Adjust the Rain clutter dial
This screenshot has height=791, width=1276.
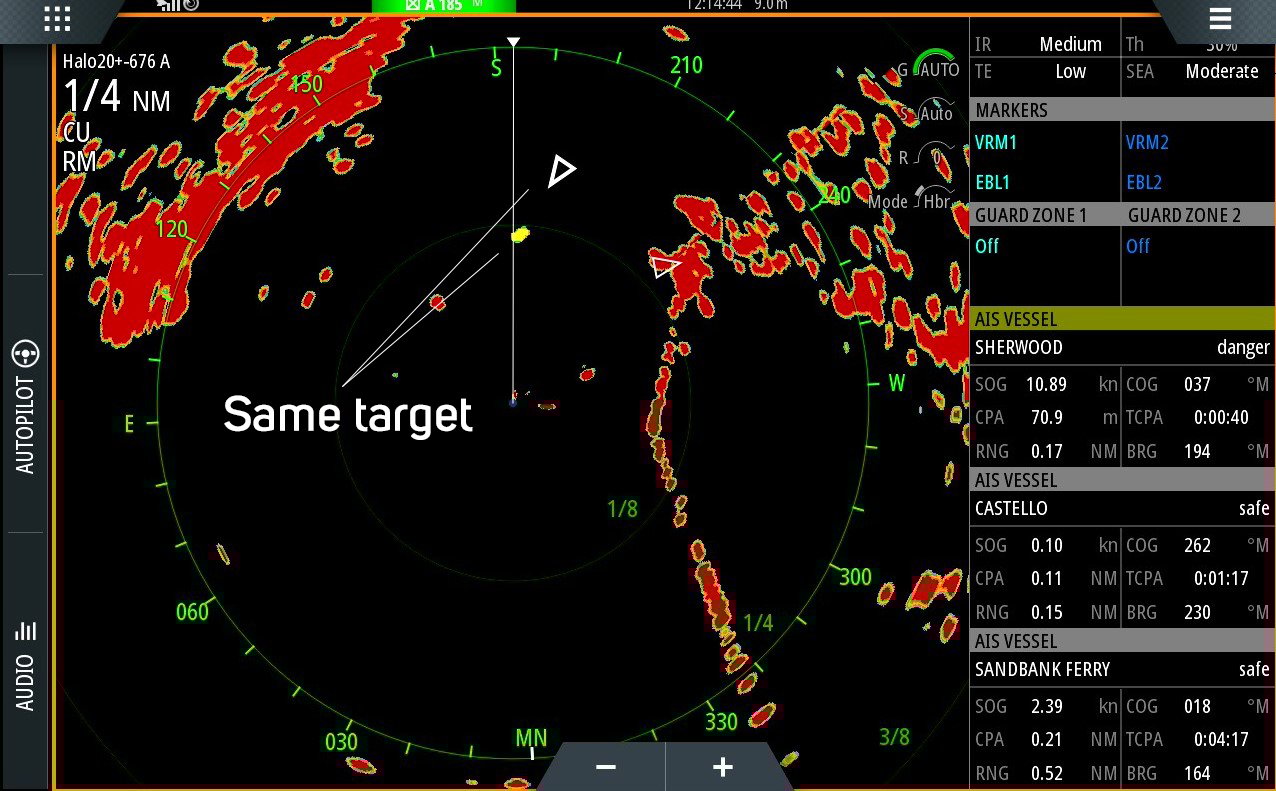tap(935, 157)
